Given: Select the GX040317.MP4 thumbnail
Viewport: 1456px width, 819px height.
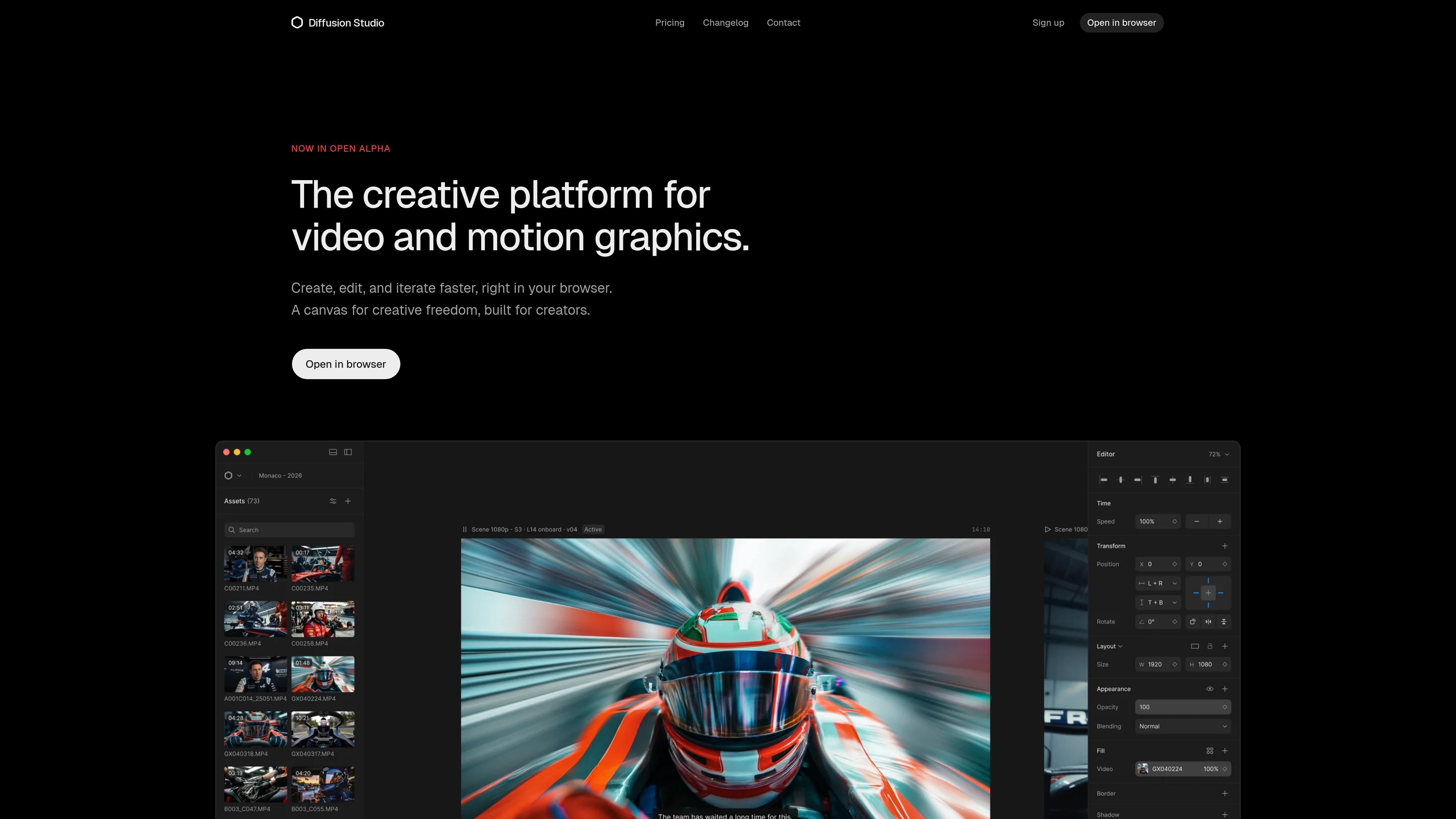Looking at the screenshot, I should point(323,730).
